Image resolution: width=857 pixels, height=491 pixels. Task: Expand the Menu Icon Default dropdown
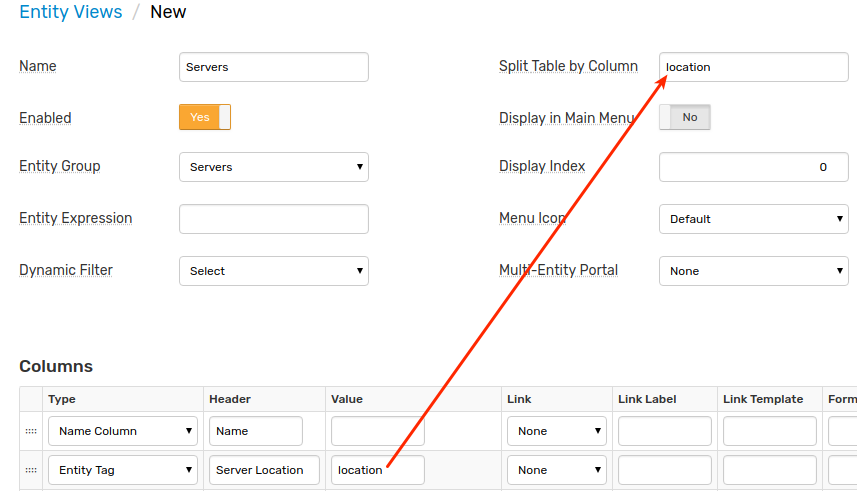(x=754, y=219)
